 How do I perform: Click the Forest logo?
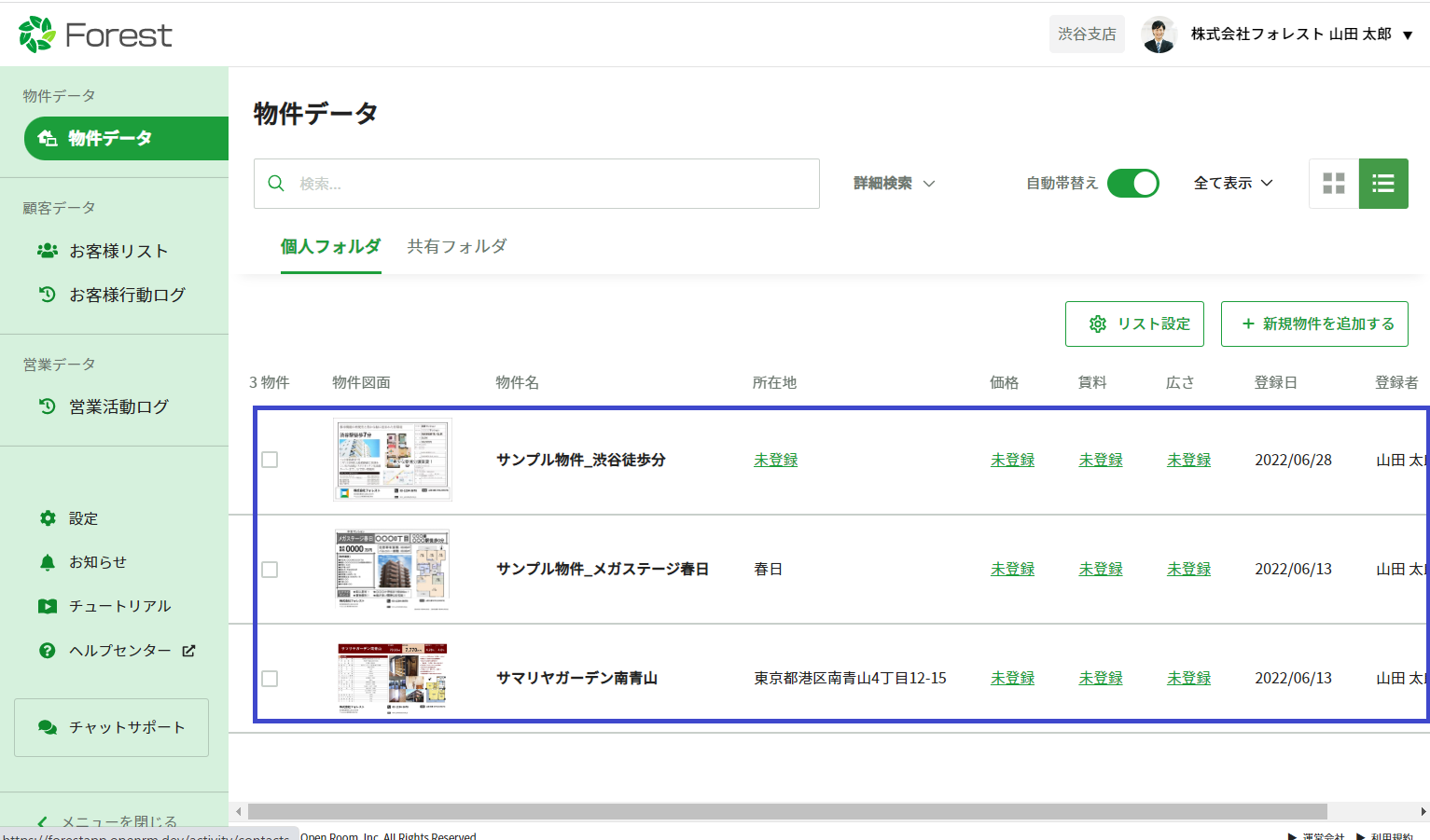[x=95, y=34]
